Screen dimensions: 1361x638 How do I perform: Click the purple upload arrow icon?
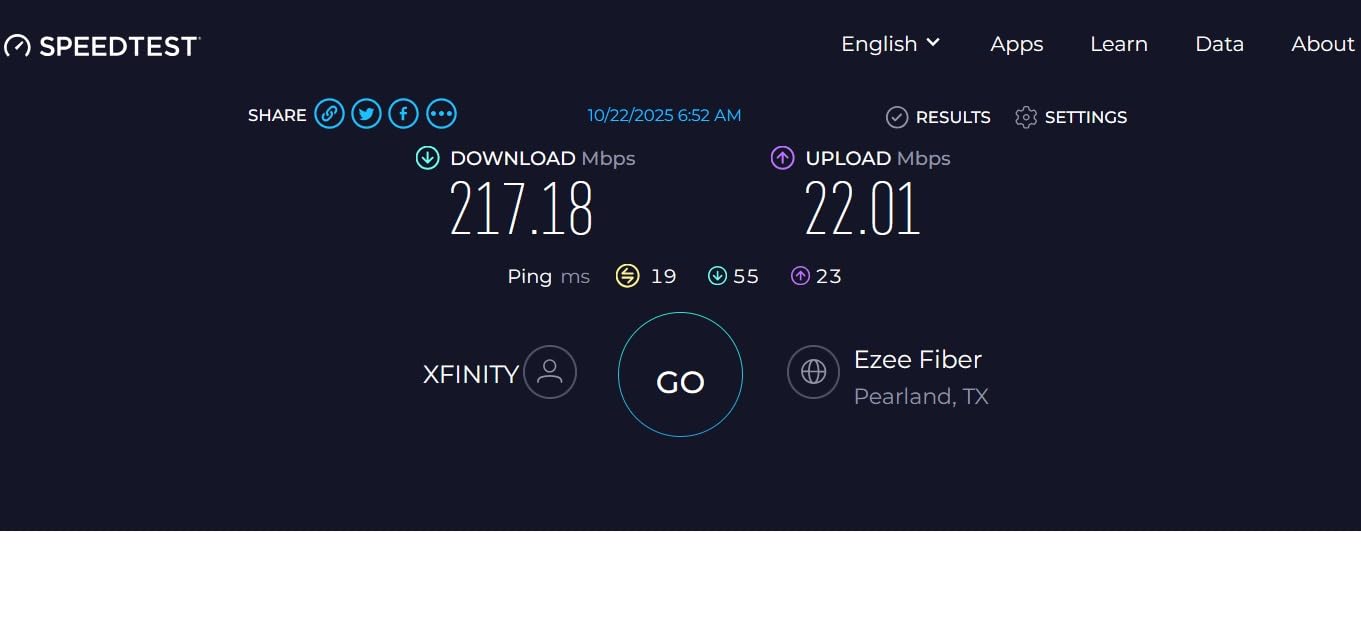pos(782,157)
